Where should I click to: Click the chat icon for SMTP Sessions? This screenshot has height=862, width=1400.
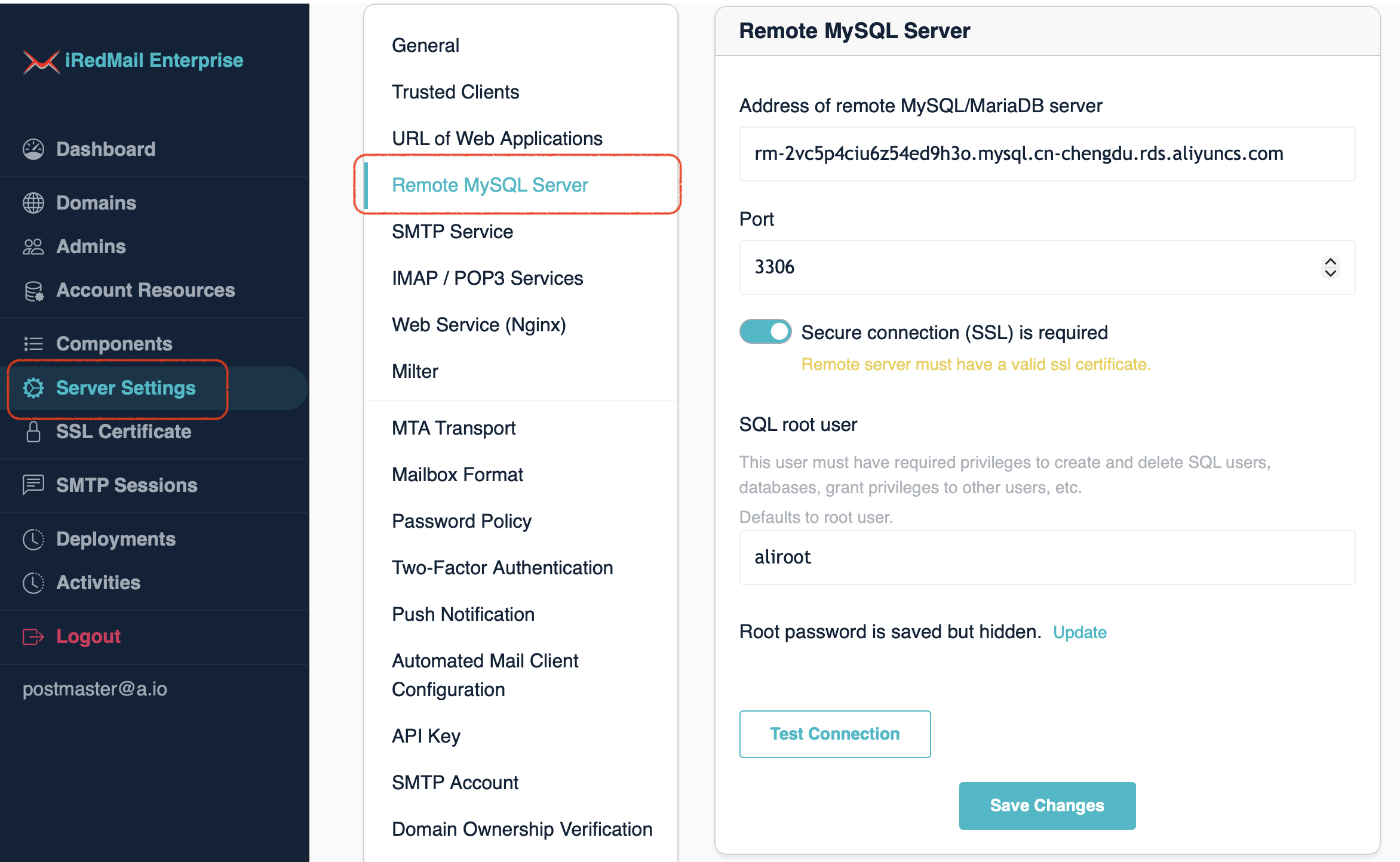33,485
